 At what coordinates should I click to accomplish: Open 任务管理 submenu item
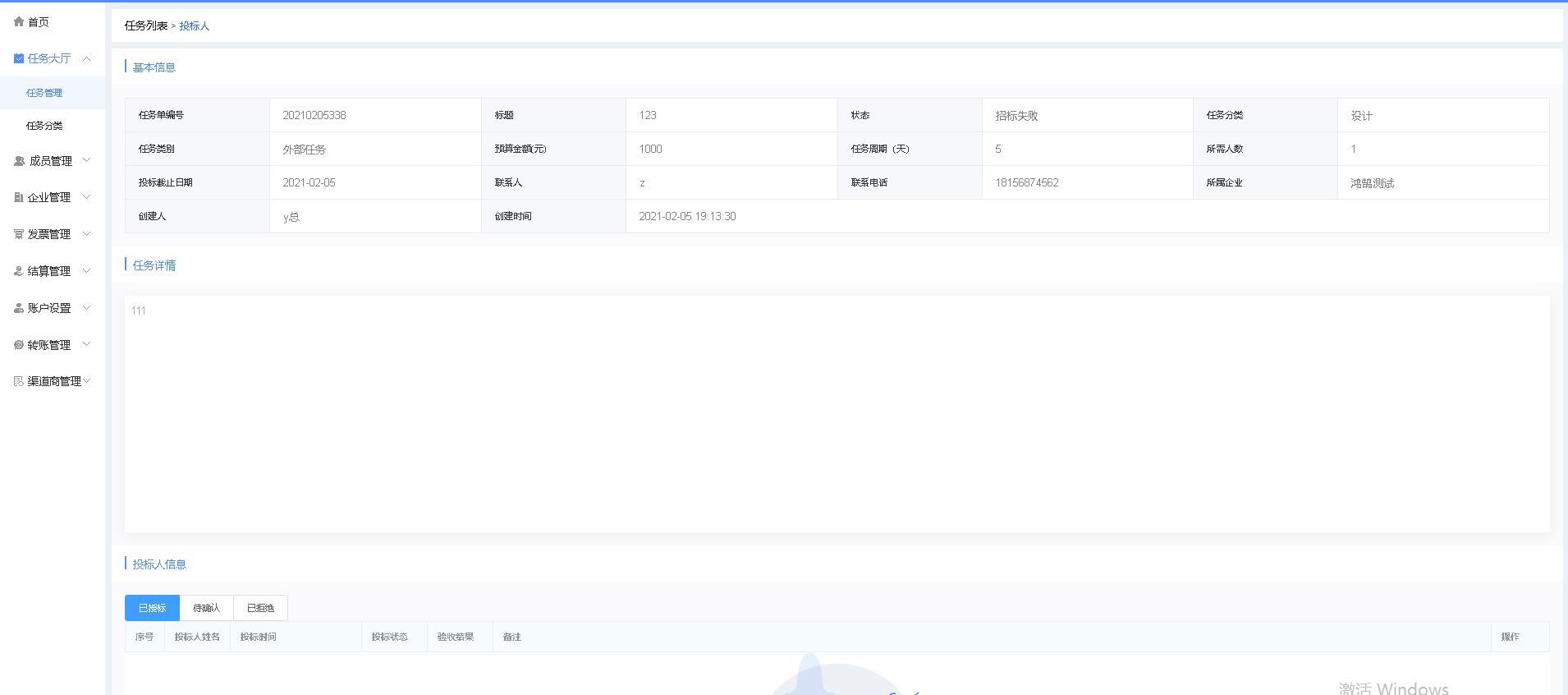[44, 93]
